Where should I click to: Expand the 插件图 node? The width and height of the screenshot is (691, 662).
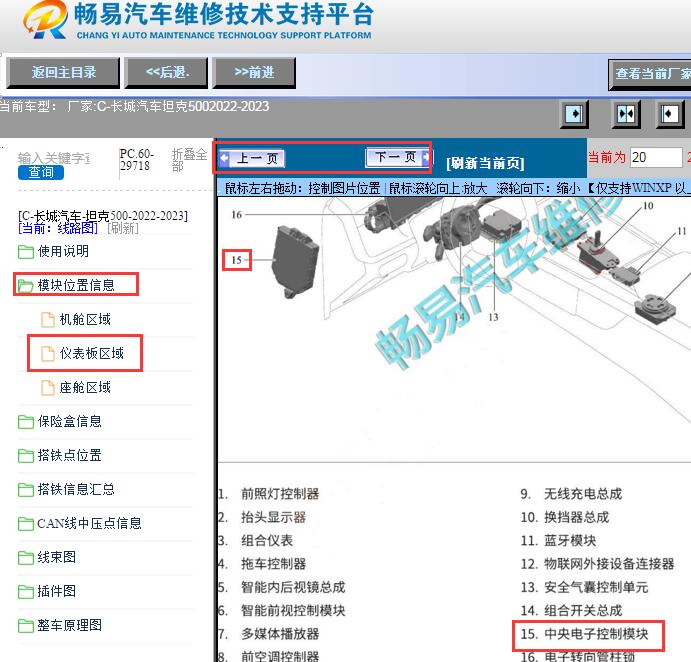(56, 591)
